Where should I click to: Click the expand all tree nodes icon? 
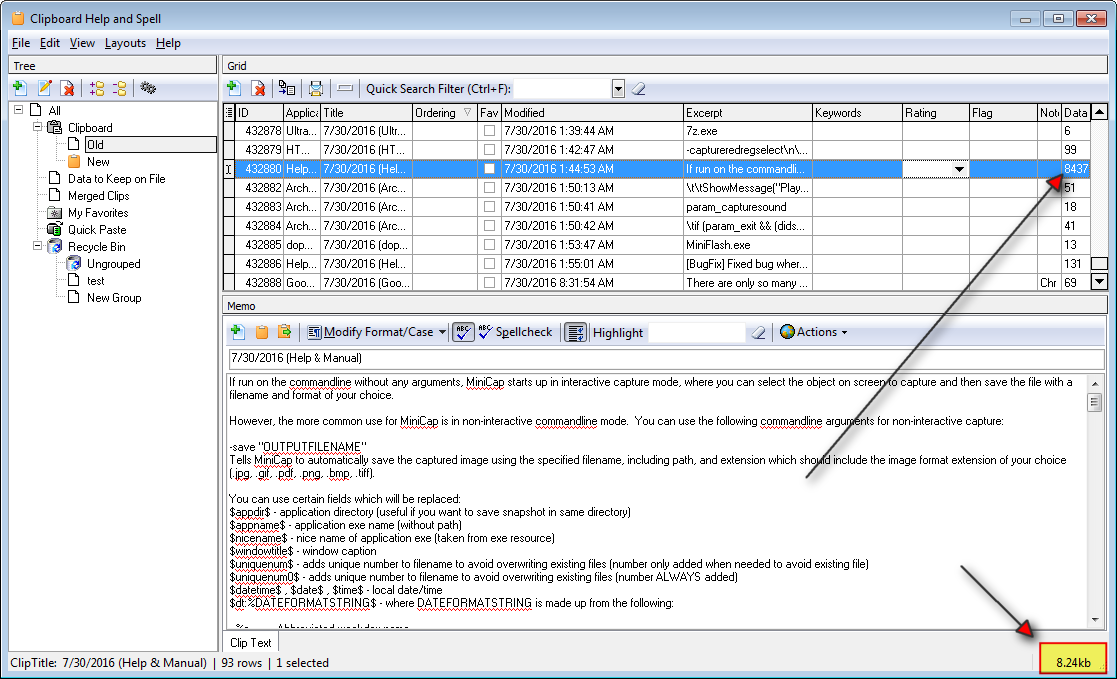coord(97,88)
